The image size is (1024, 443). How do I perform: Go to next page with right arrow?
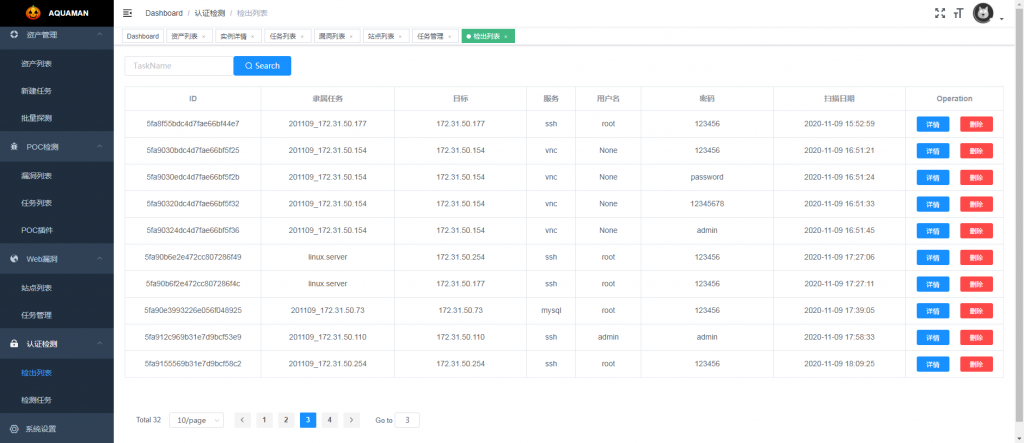click(x=351, y=420)
